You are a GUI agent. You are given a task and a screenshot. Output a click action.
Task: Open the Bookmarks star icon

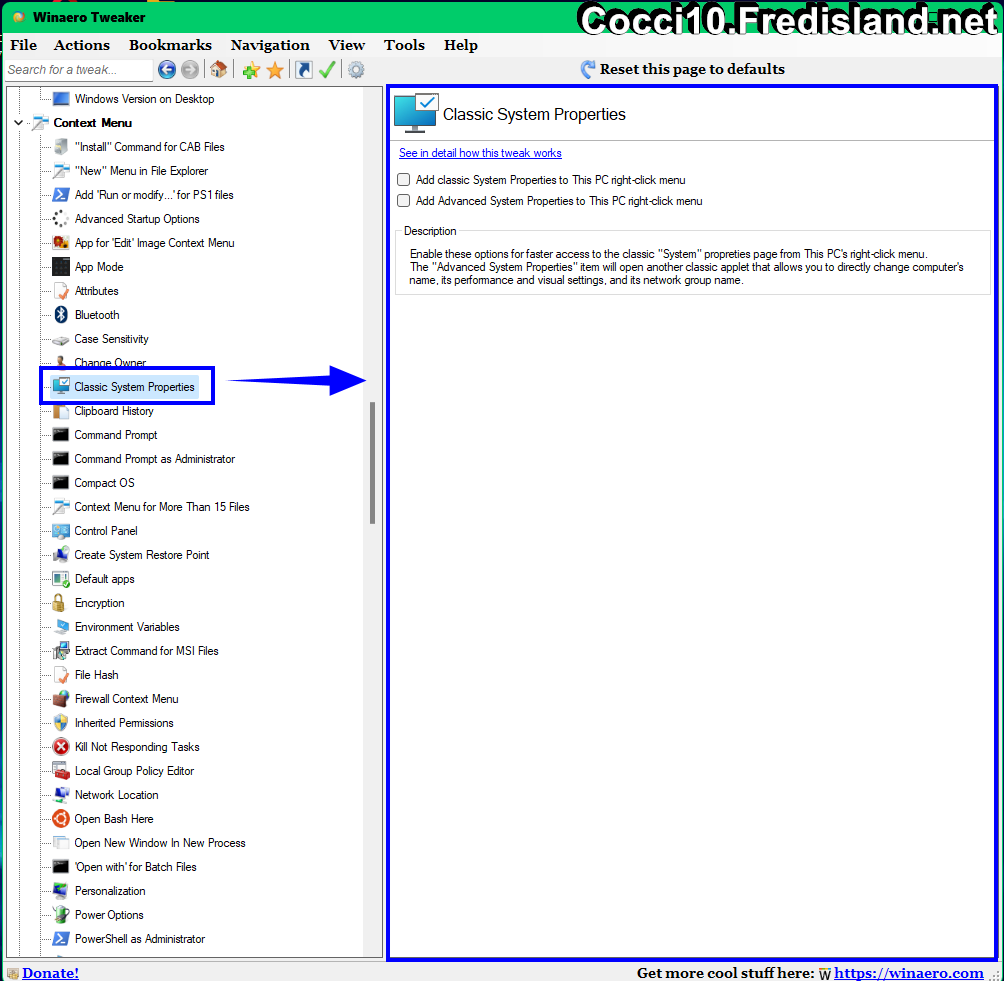click(x=275, y=69)
